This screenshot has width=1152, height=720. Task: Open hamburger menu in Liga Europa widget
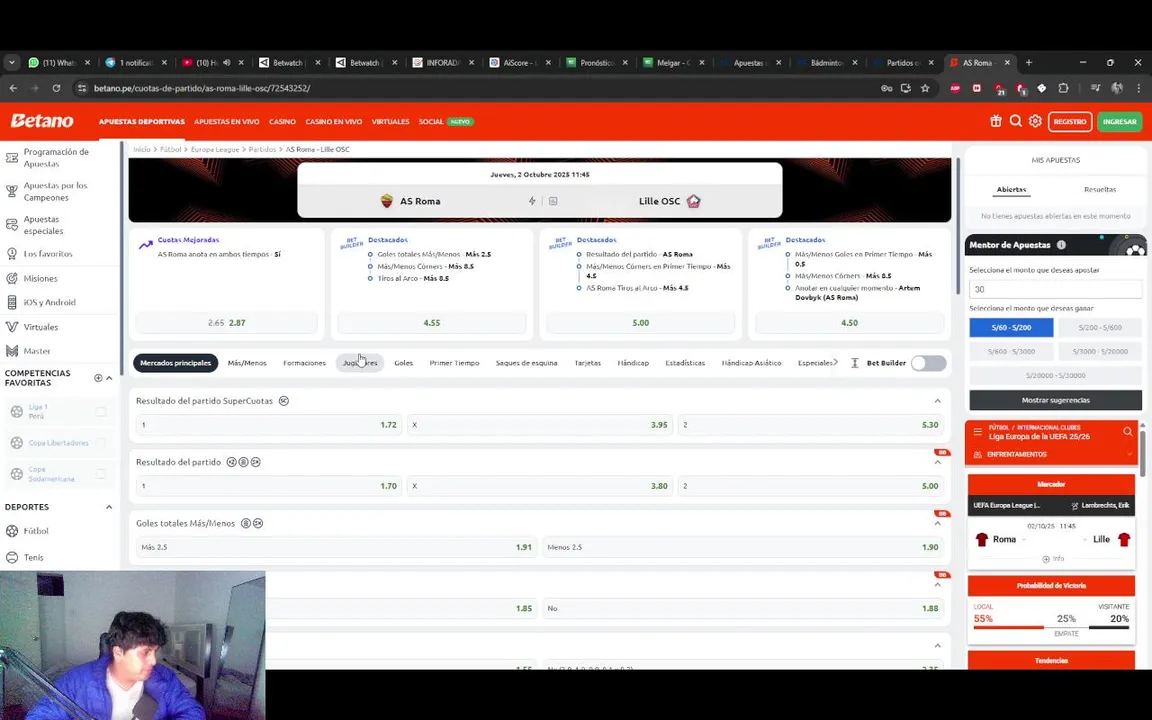coord(977,432)
